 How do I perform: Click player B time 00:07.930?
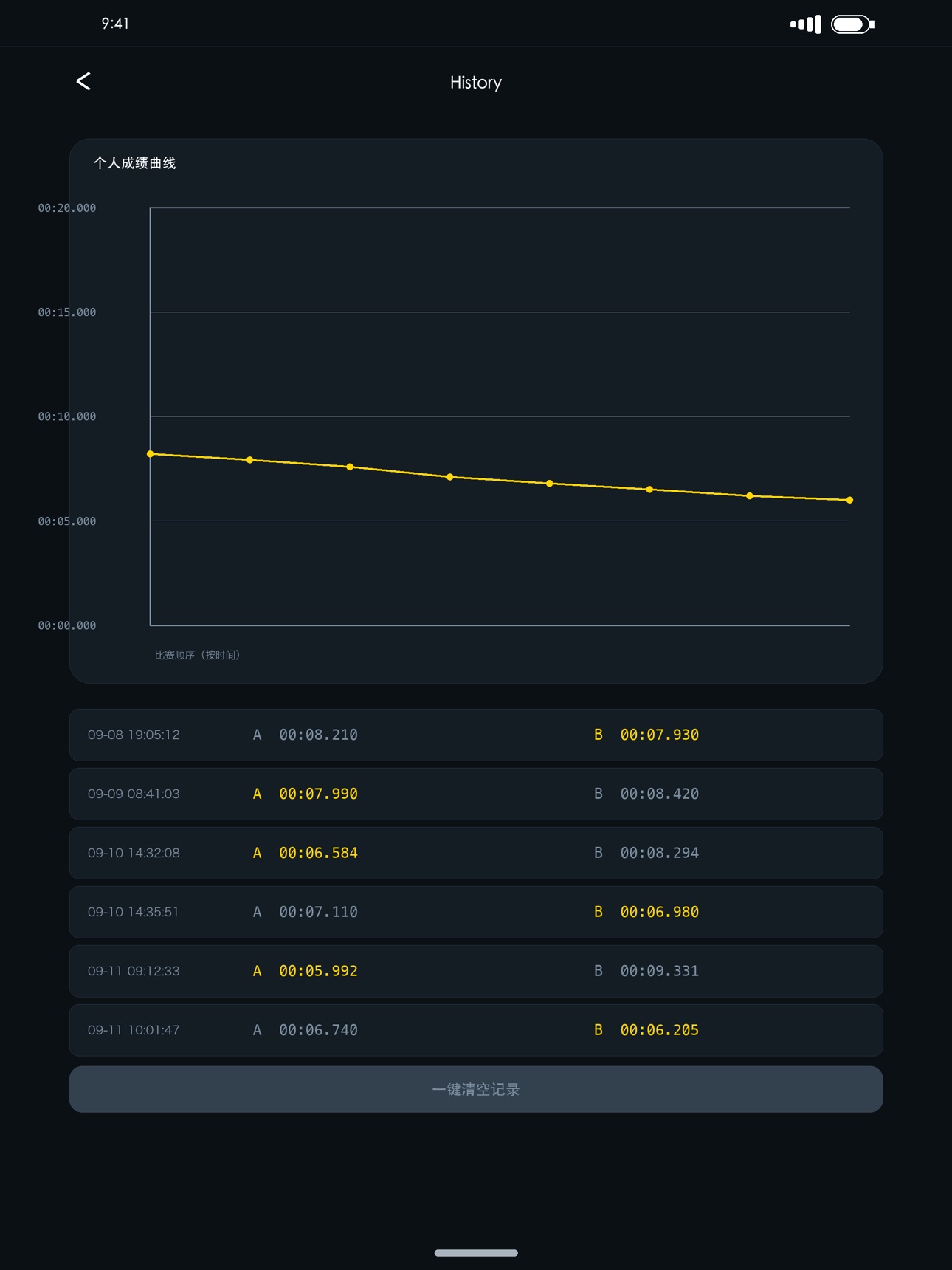point(660,735)
